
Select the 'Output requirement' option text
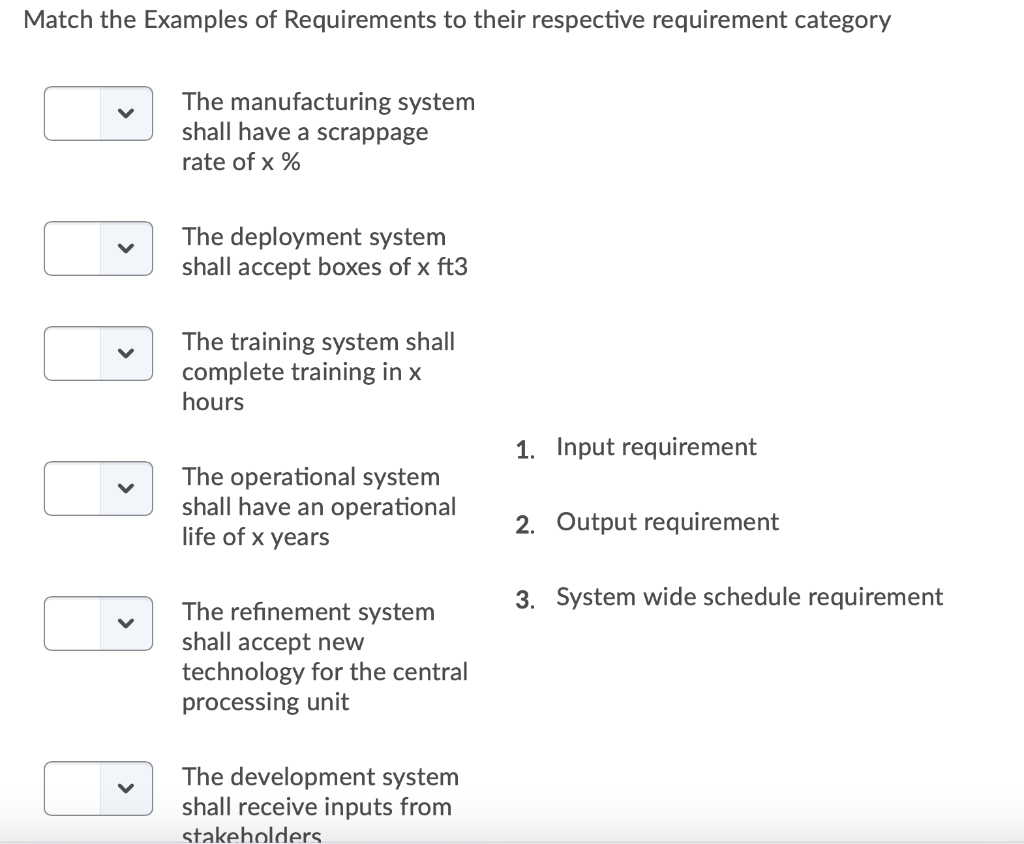[x=667, y=521]
